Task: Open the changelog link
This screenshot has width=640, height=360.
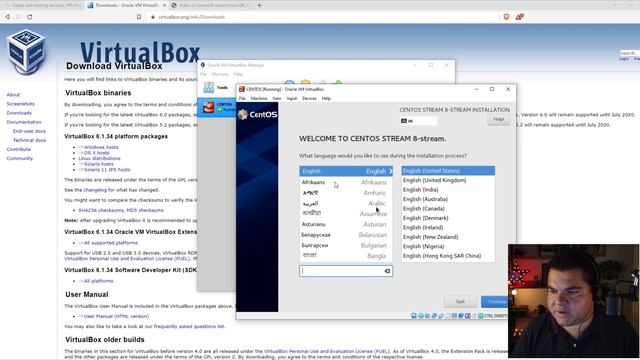Action: (95, 190)
